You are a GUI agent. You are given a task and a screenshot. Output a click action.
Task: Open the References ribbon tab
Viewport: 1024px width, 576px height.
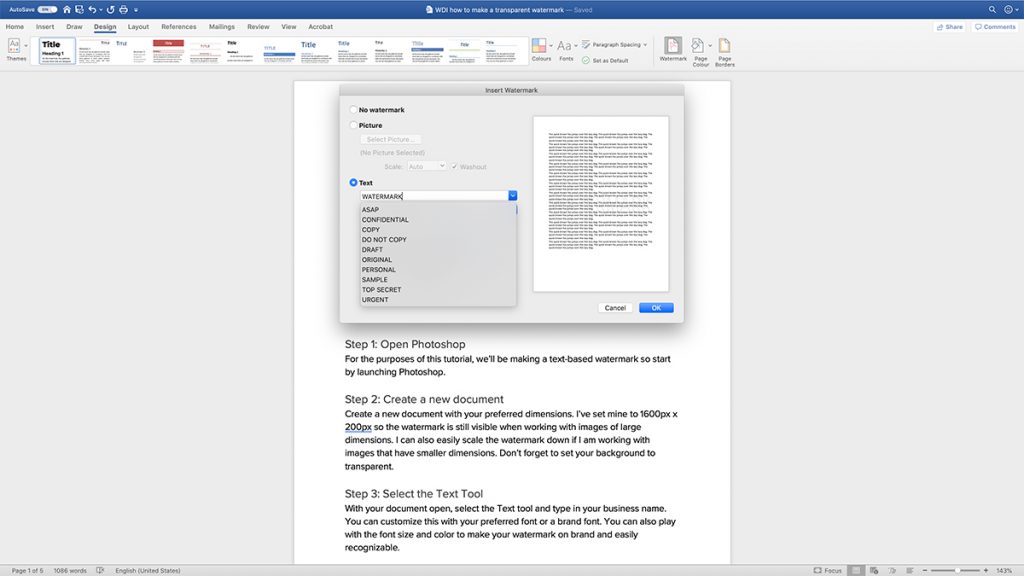pos(179,27)
